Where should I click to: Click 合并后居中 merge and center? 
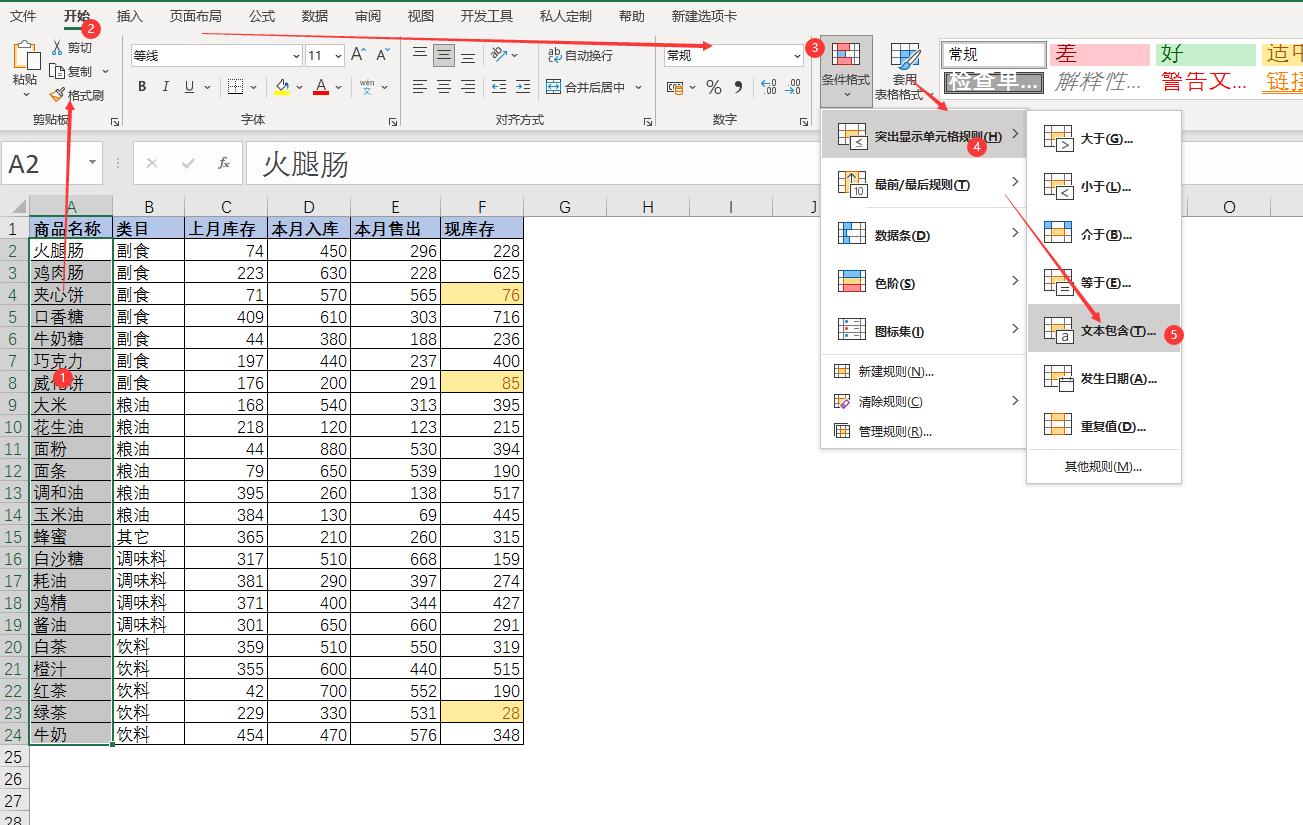pos(587,87)
